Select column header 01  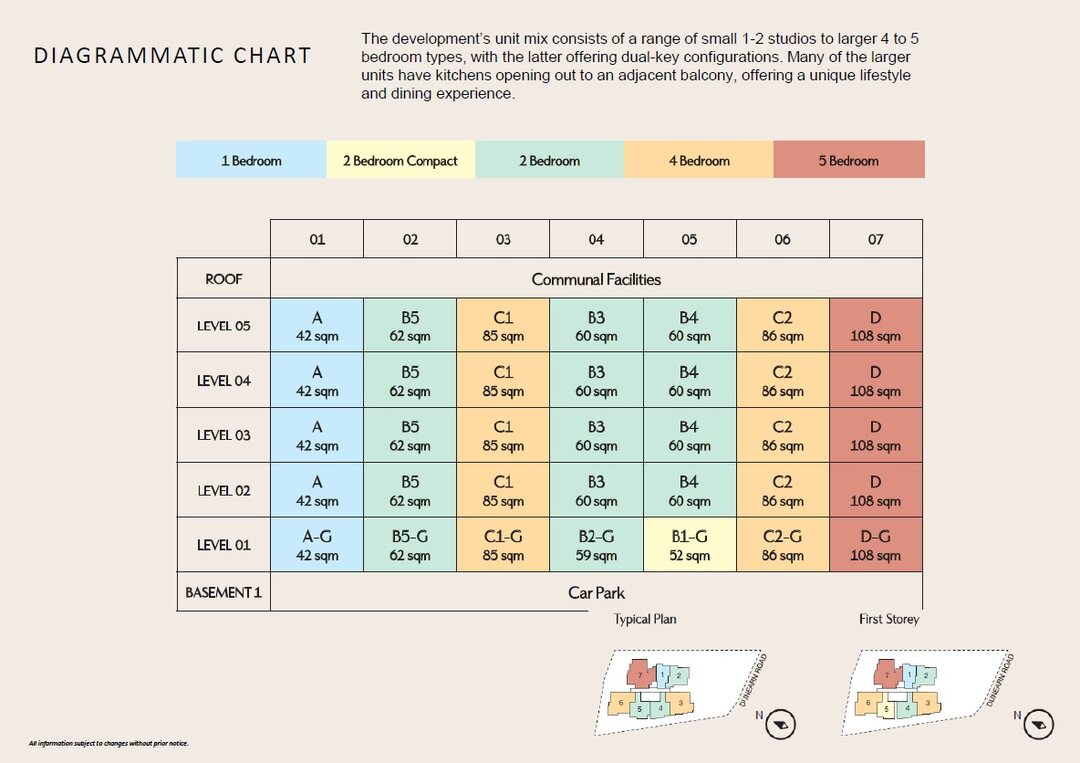point(317,239)
